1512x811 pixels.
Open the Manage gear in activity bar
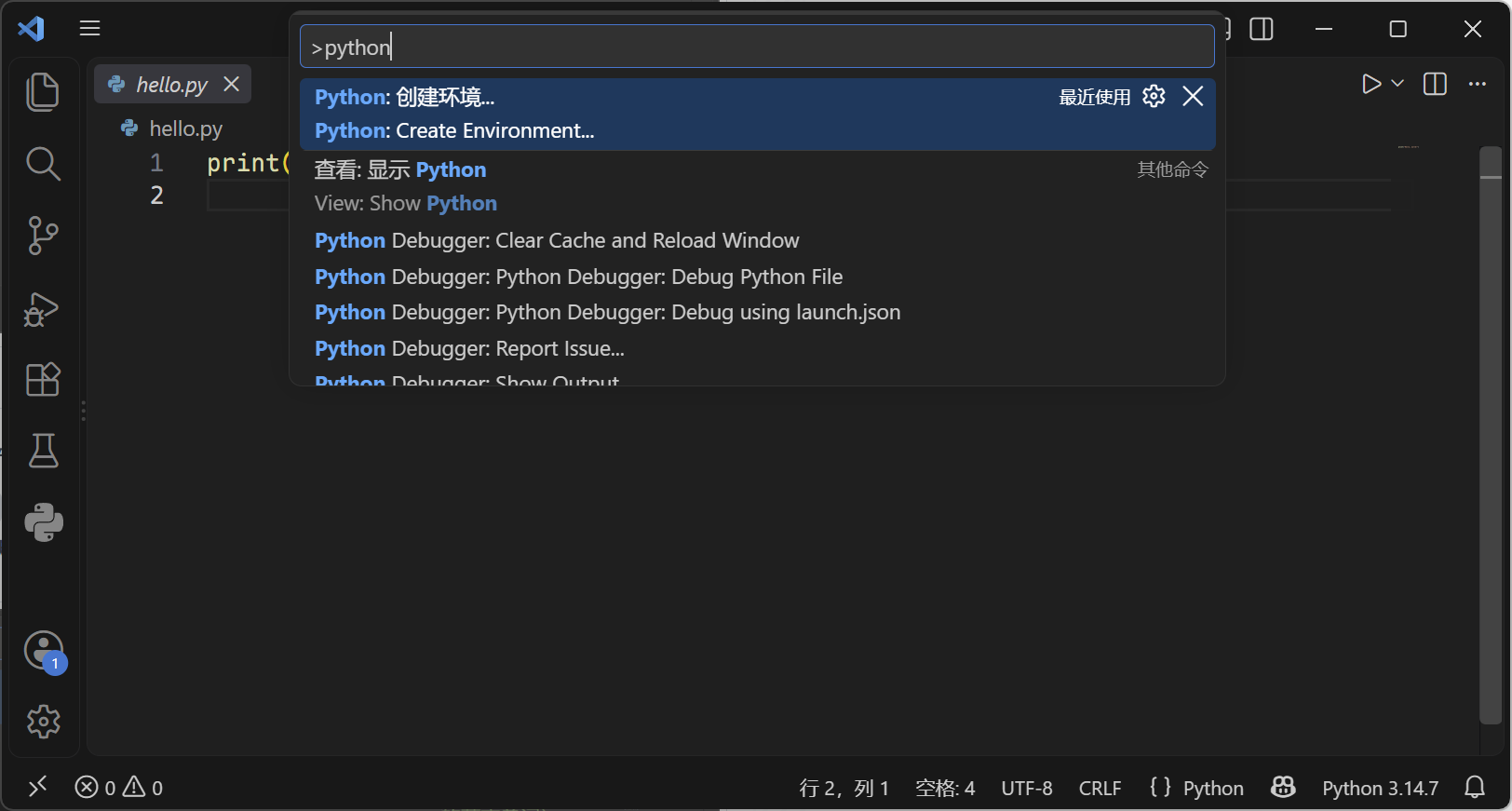pyautogui.click(x=43, y=722)
